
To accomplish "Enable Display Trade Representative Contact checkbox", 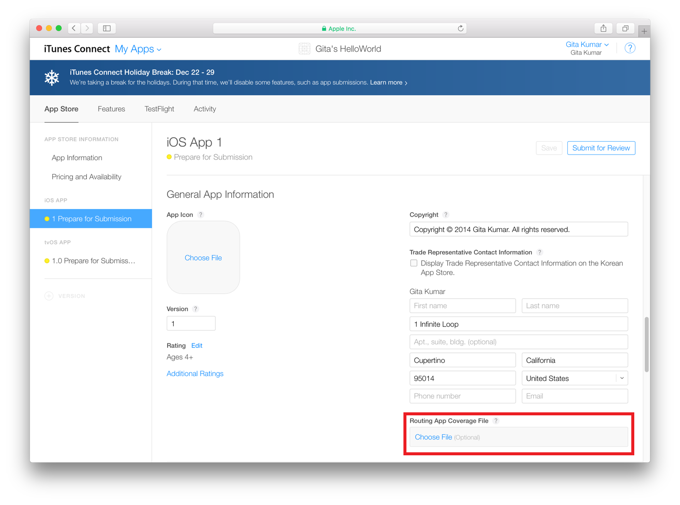I will pos(414,263).
